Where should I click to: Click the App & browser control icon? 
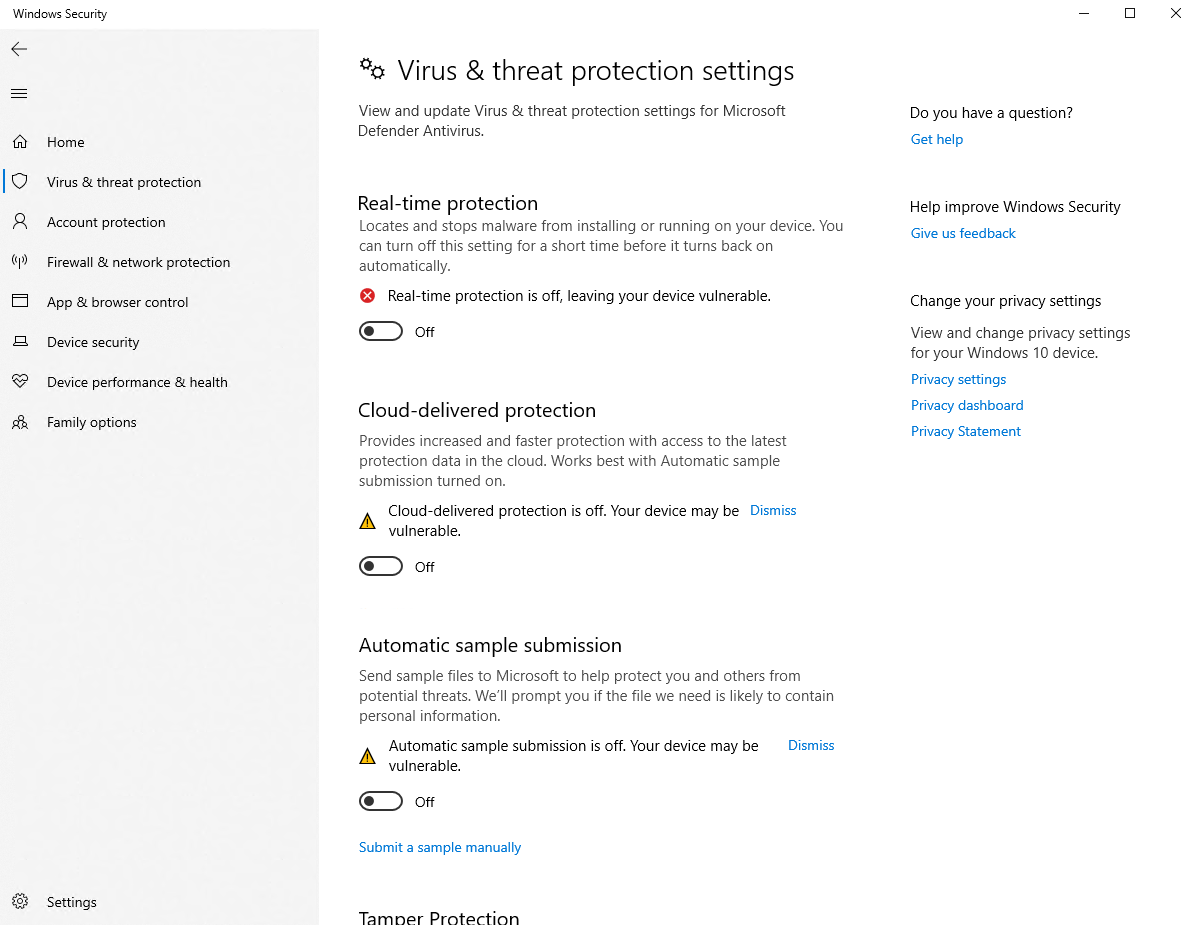coord(20,302)
